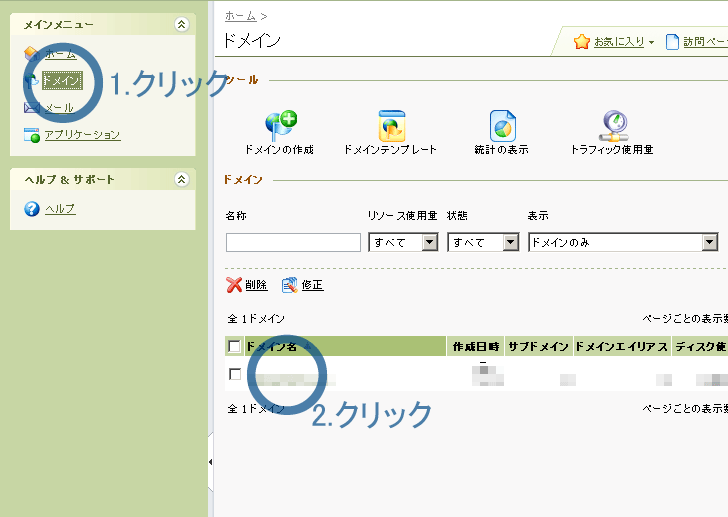Open the ドメインテンプレート icon
The image size is (728, 517).
click(x=392, y=125)
